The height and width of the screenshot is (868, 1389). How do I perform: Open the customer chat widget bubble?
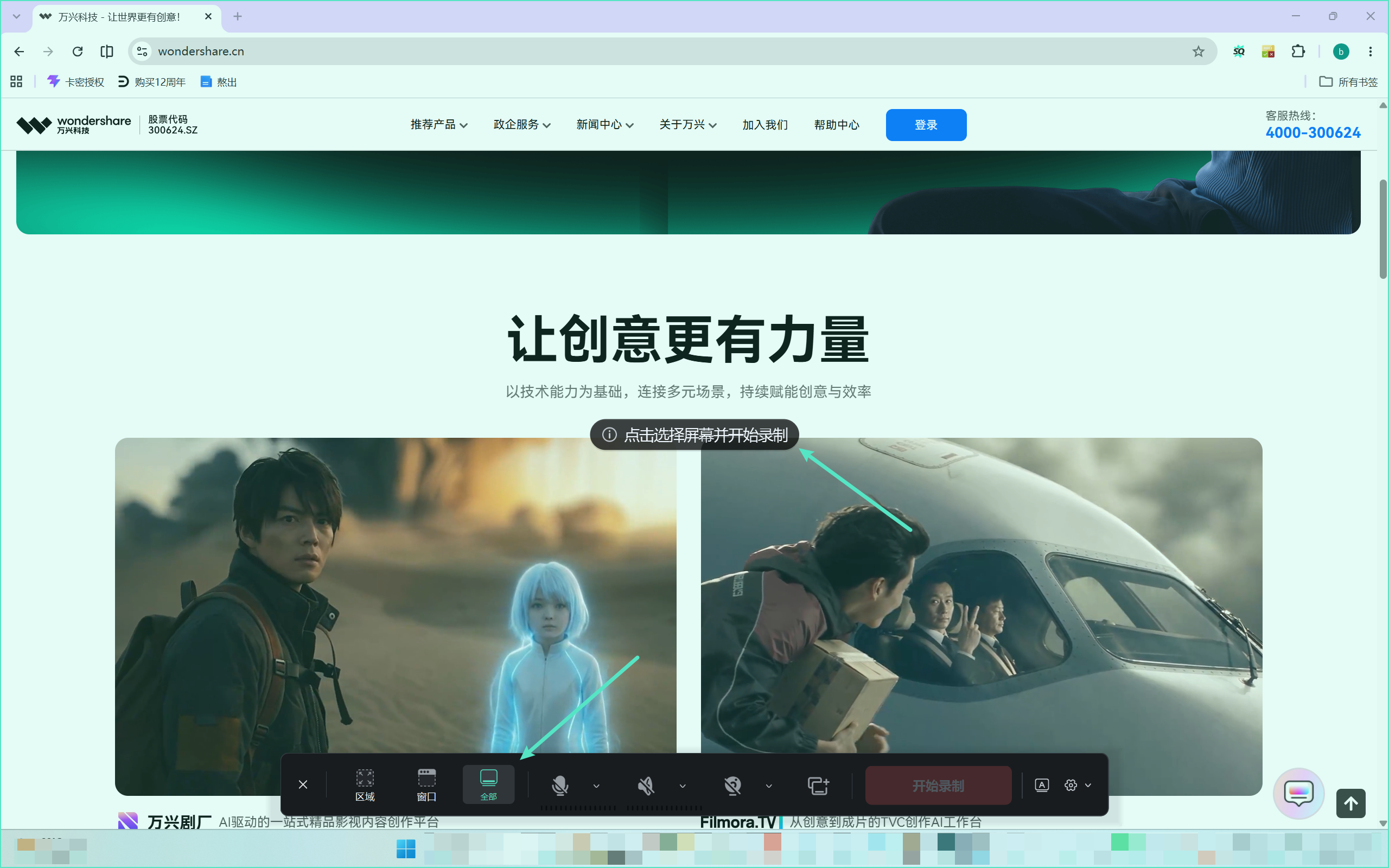(x=1298, y=794)
